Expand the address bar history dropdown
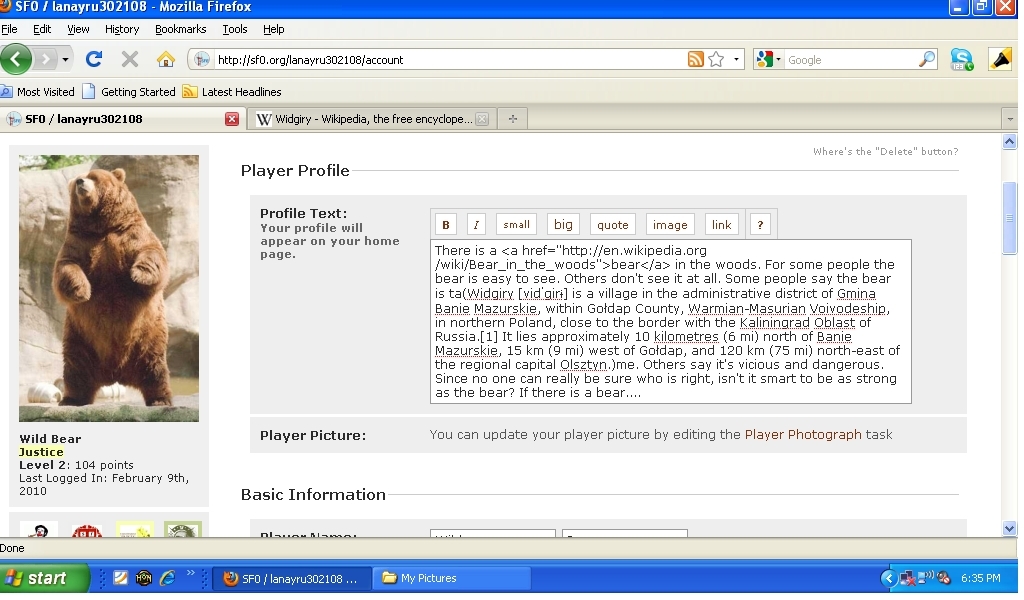 (x=737, y=60)
